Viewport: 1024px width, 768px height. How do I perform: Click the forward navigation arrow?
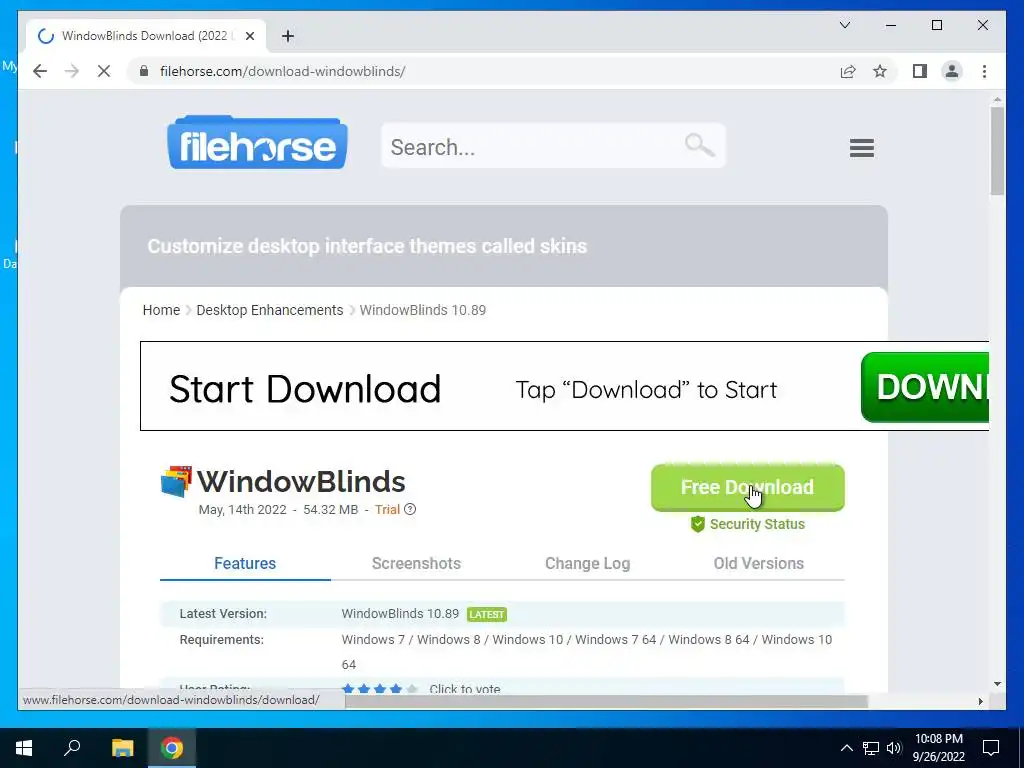pyautogui.click(x=72, y=71)
